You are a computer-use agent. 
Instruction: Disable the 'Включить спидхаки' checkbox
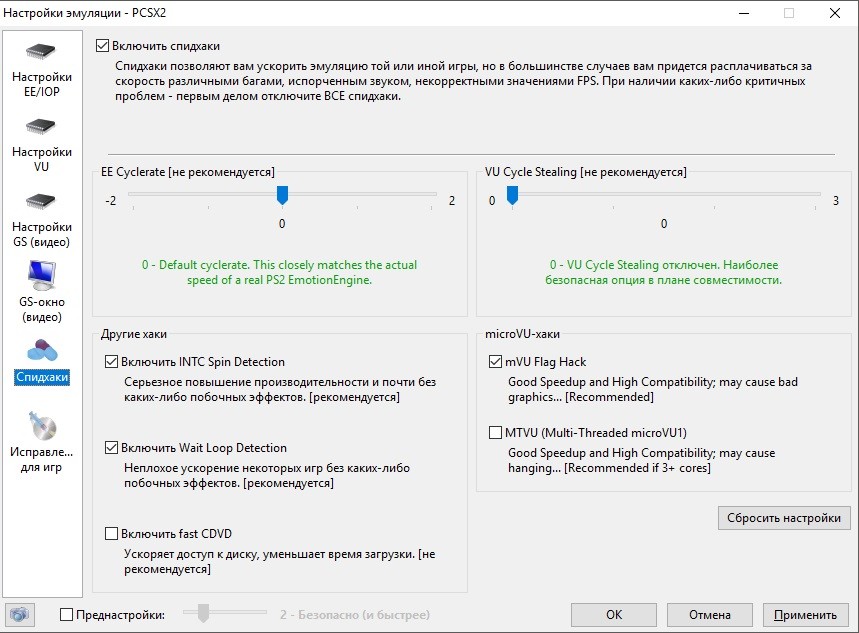pyautogui.click(x=102, y=46)
